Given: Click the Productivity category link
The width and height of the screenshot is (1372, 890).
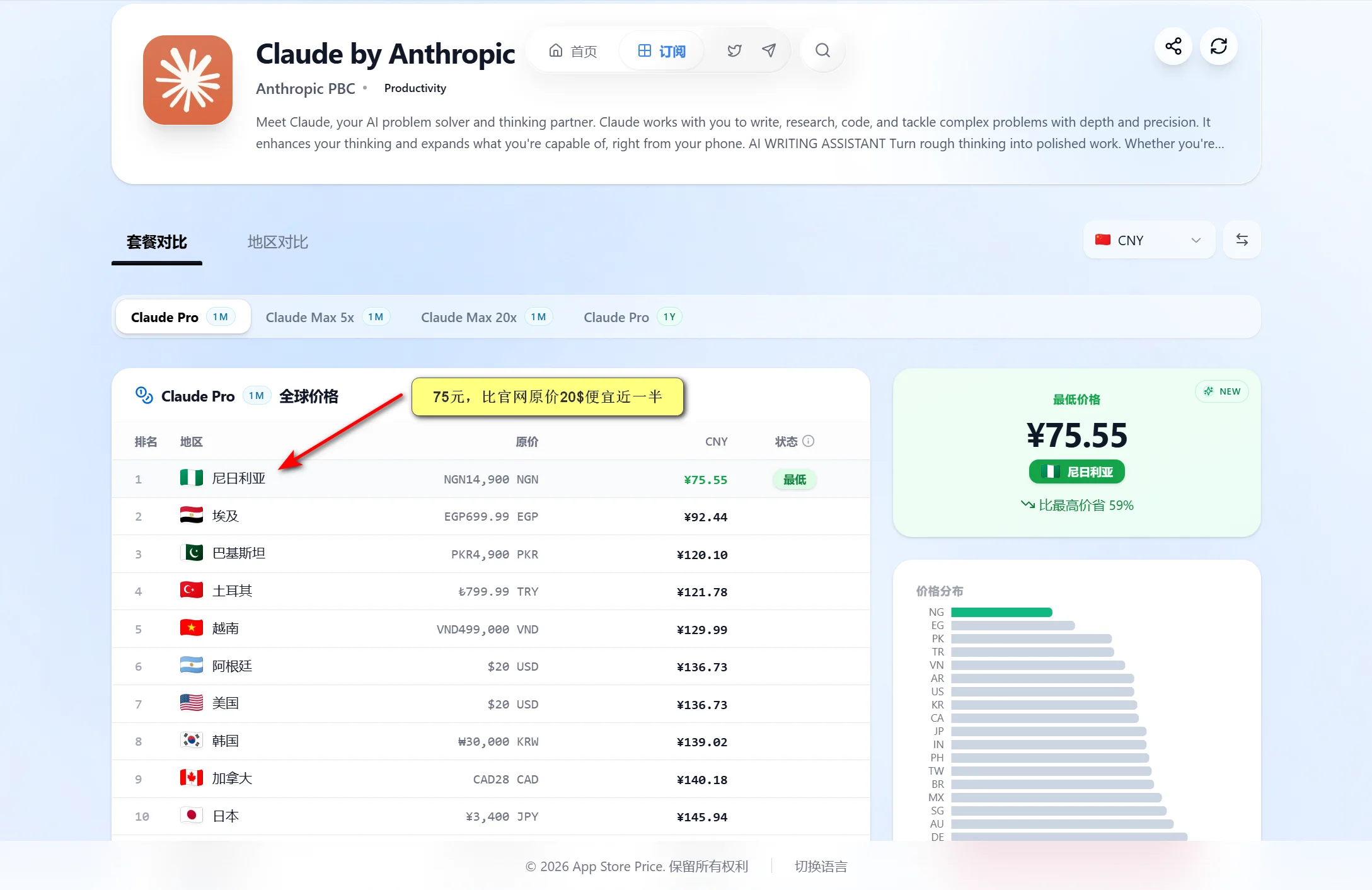Looking at the screenshot, I should pos(415,88).
